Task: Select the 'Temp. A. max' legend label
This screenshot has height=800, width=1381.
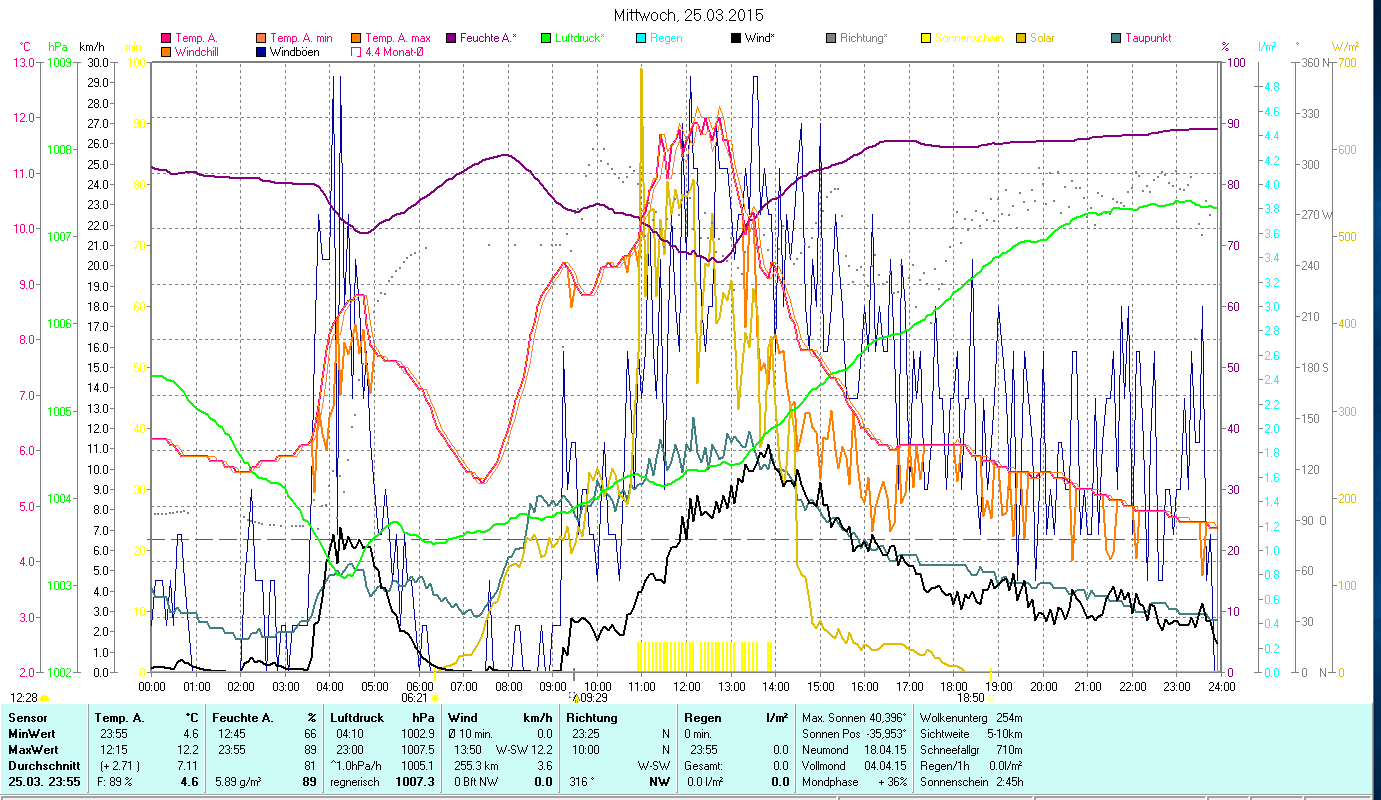Action: click(x=397, y=39)
